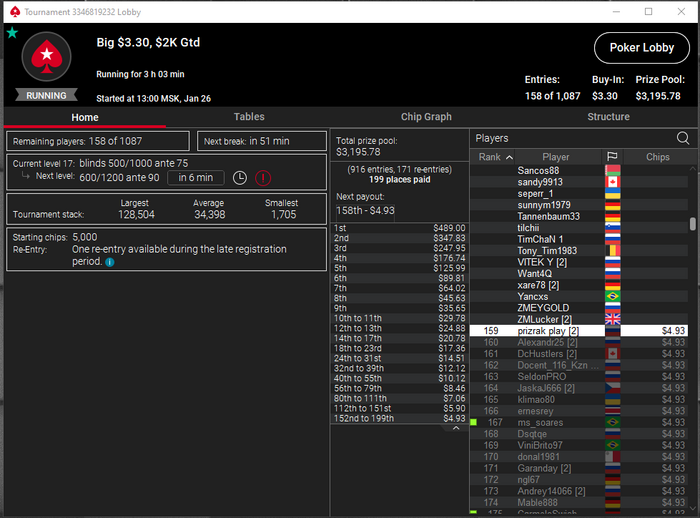The image size is (700, 518).
Task: Click the Poker Lobby button
Action: pos(642,48)
